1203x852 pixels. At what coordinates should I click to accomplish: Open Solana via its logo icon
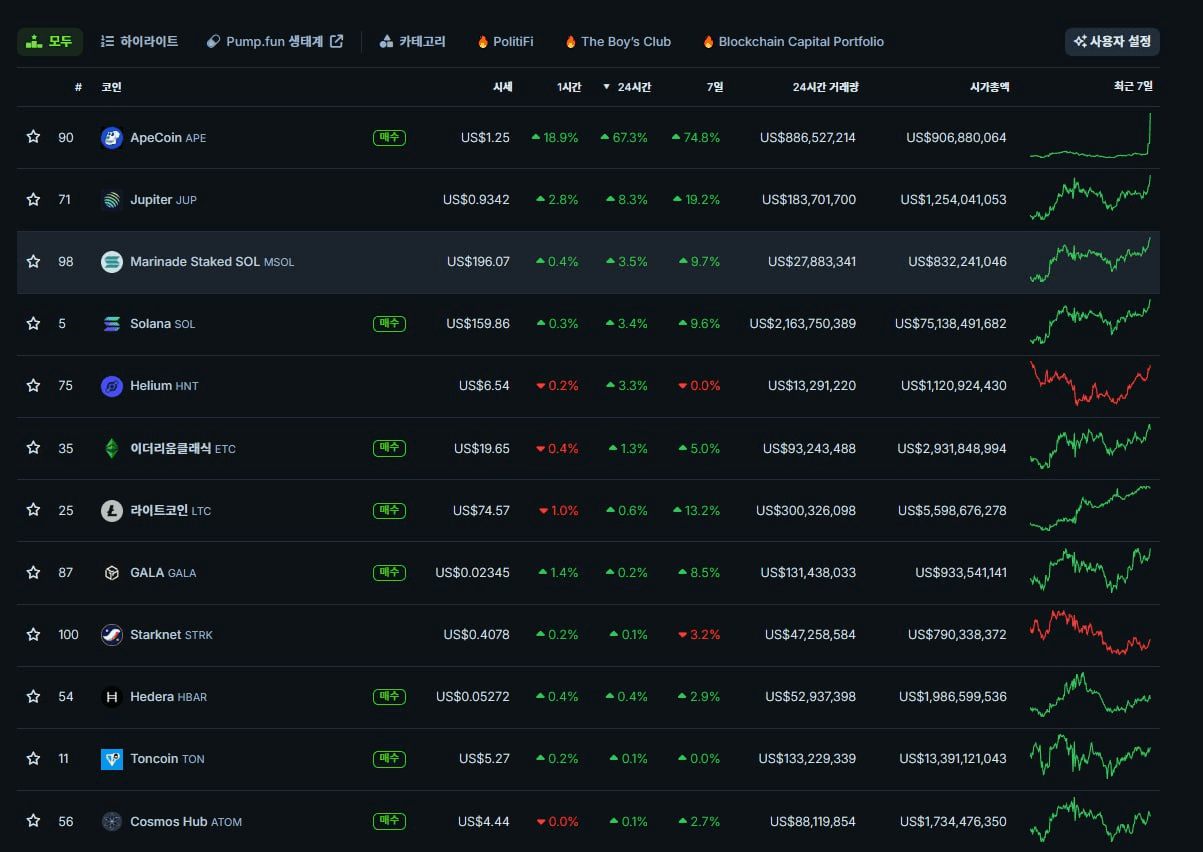[x=112, y=324]
